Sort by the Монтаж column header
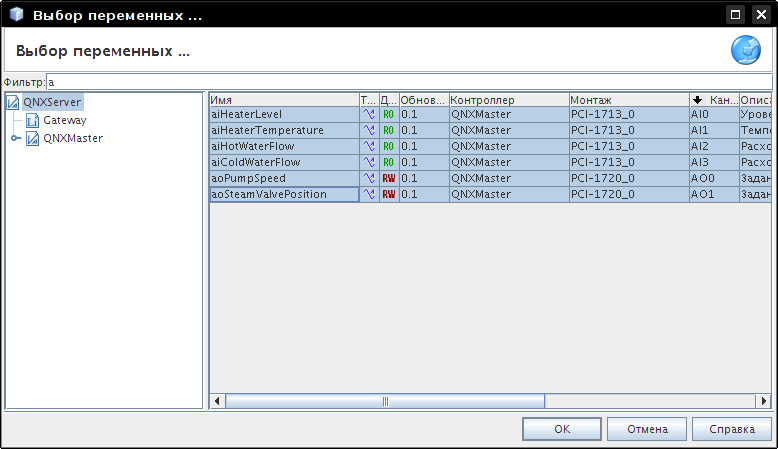 click(x=629, y=100)
